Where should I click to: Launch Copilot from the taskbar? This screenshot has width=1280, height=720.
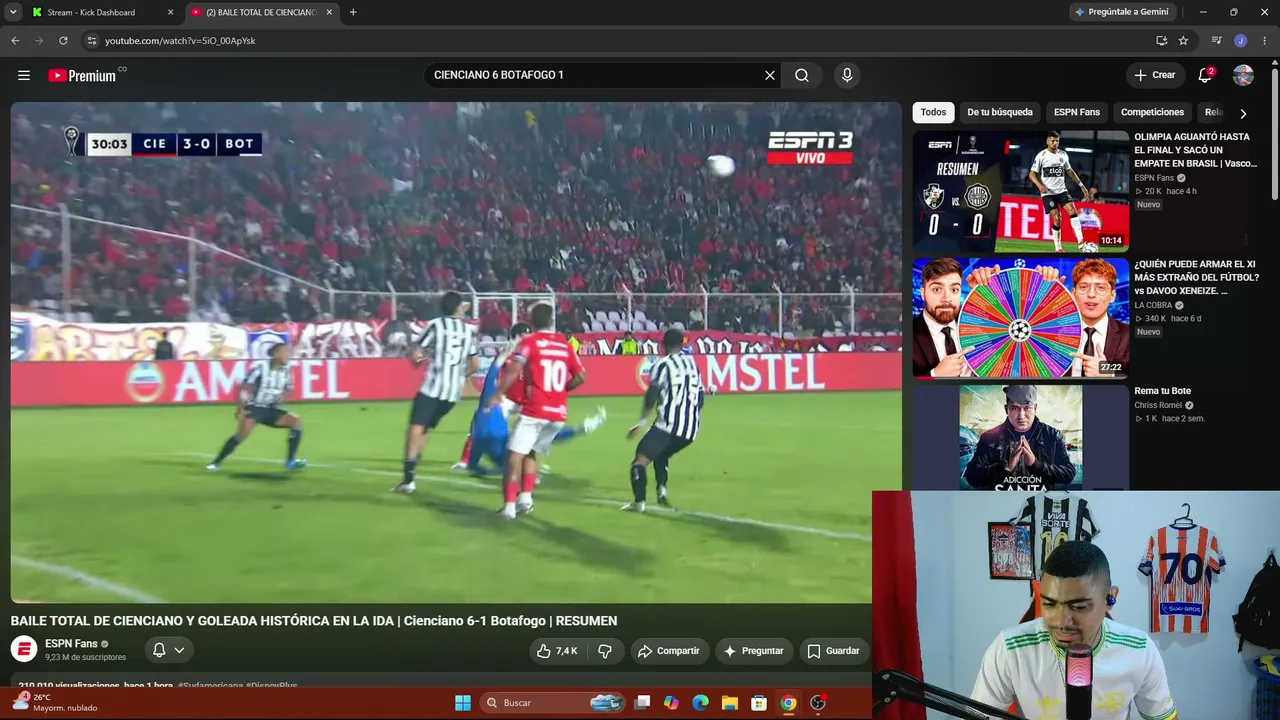671,703
